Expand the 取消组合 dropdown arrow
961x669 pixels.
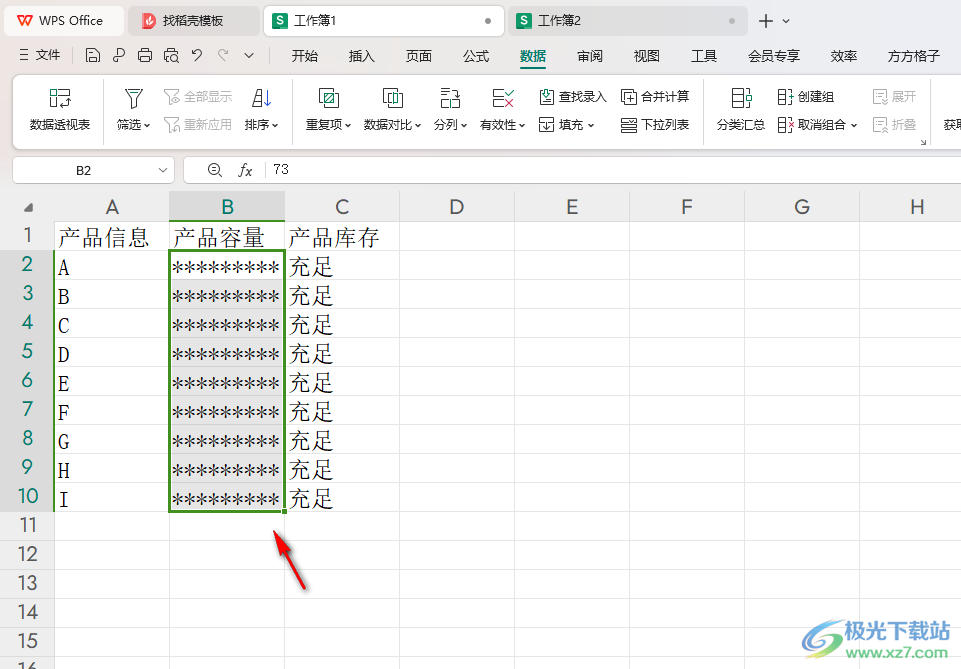coord(854,126)
